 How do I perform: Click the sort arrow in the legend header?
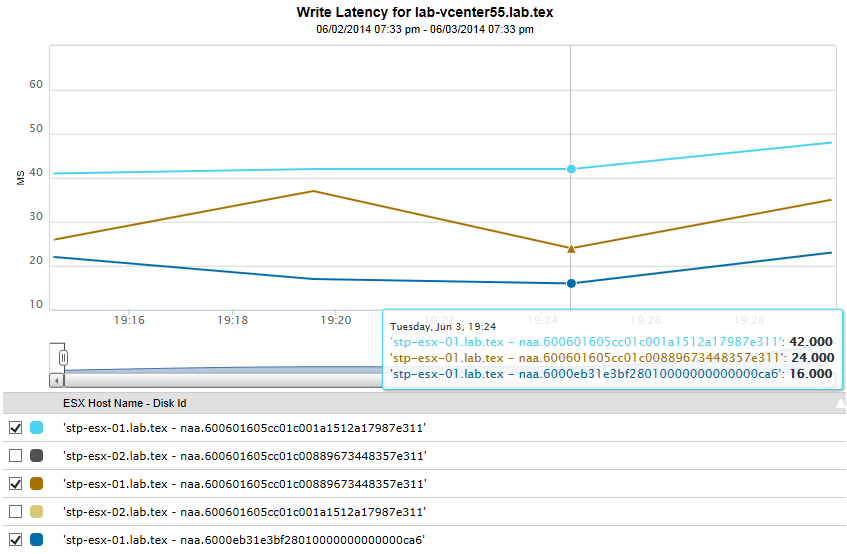click(840, 403)
